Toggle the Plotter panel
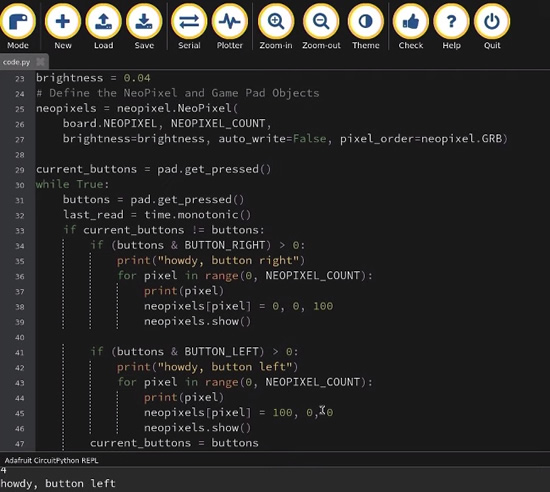 click(230, 27)
